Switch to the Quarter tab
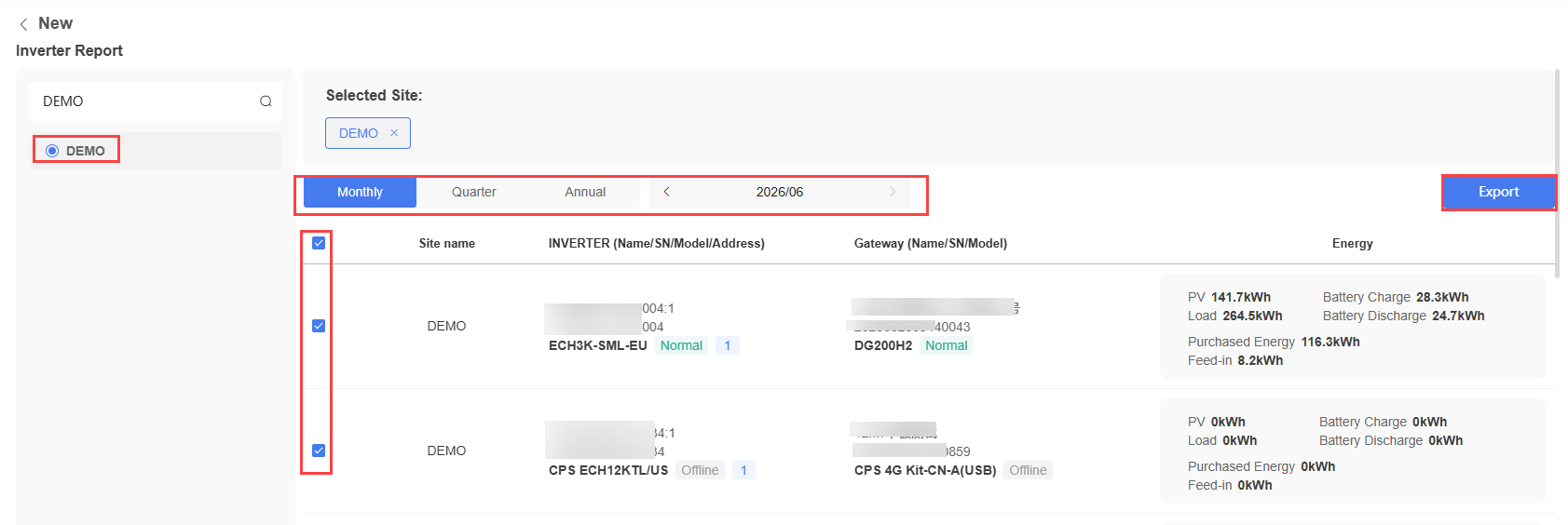 473,192
